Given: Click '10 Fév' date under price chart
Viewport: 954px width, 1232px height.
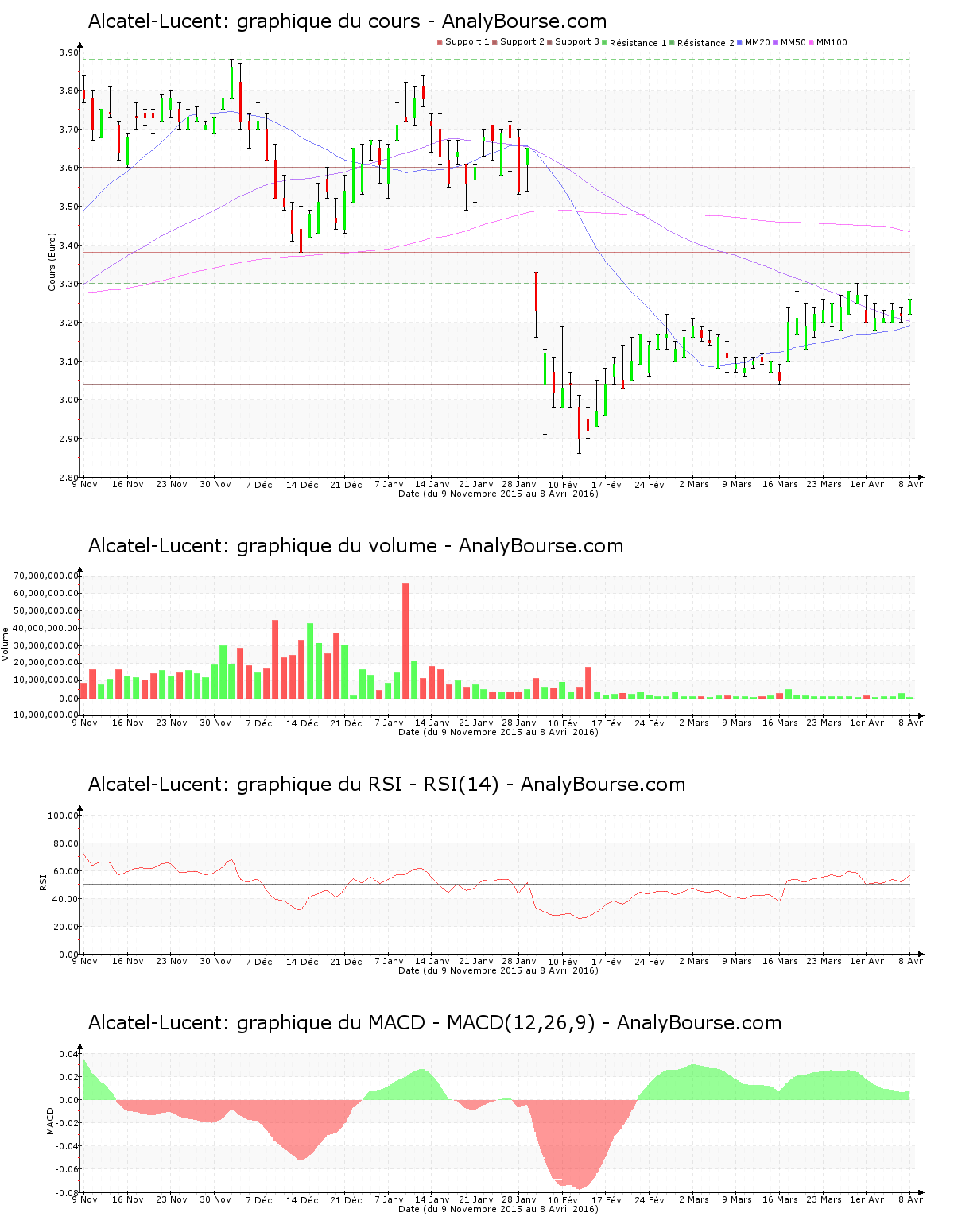Looking at the screenshot, I should (563, 485).
